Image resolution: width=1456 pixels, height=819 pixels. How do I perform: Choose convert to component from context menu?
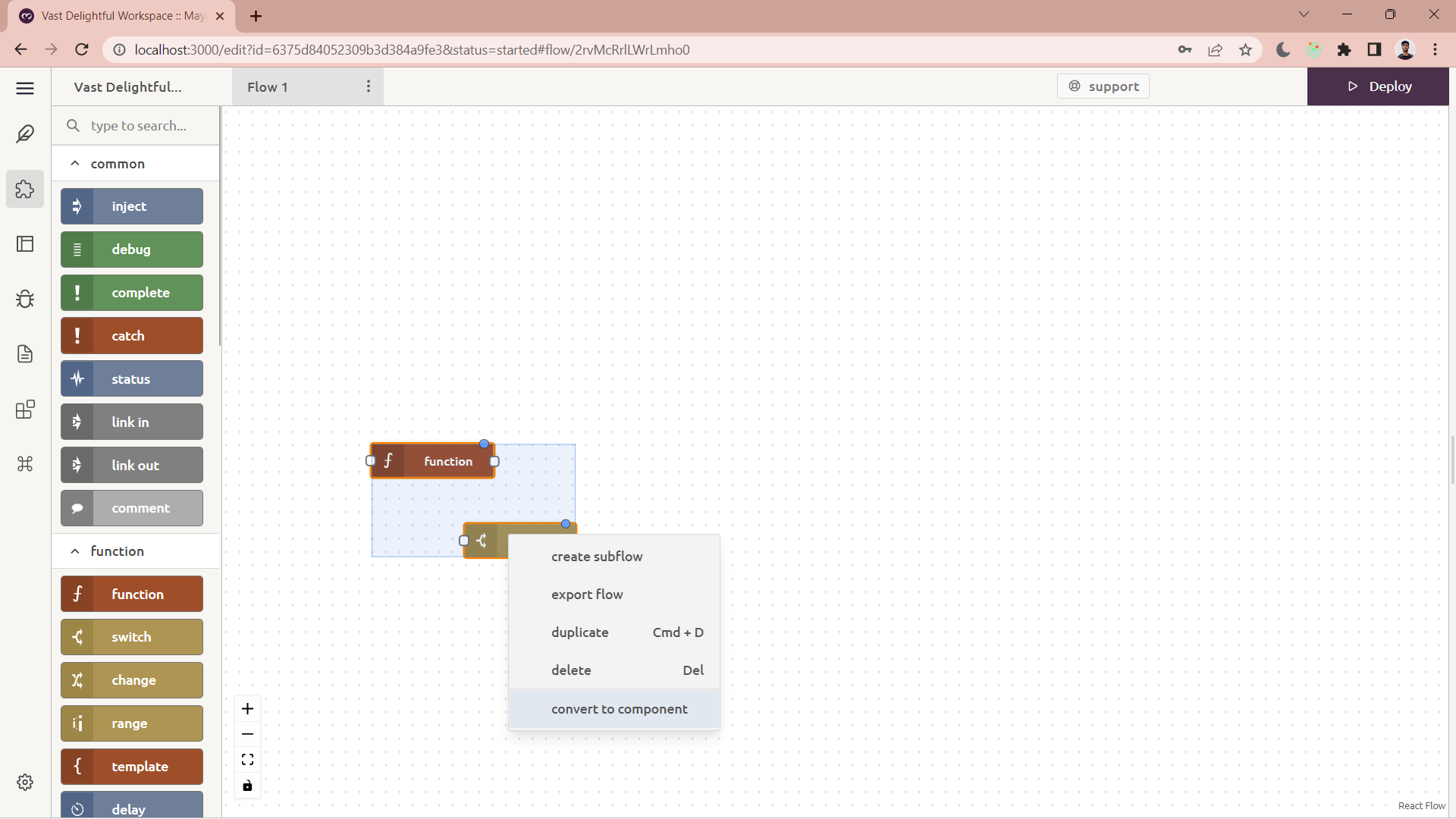[619, 709]
